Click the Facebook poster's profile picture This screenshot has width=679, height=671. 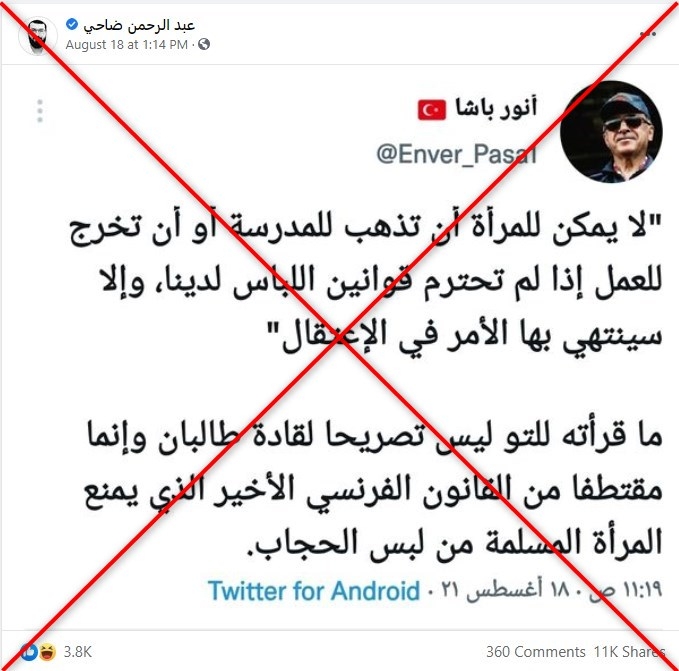pyautogui.click(x=38, y=36)
